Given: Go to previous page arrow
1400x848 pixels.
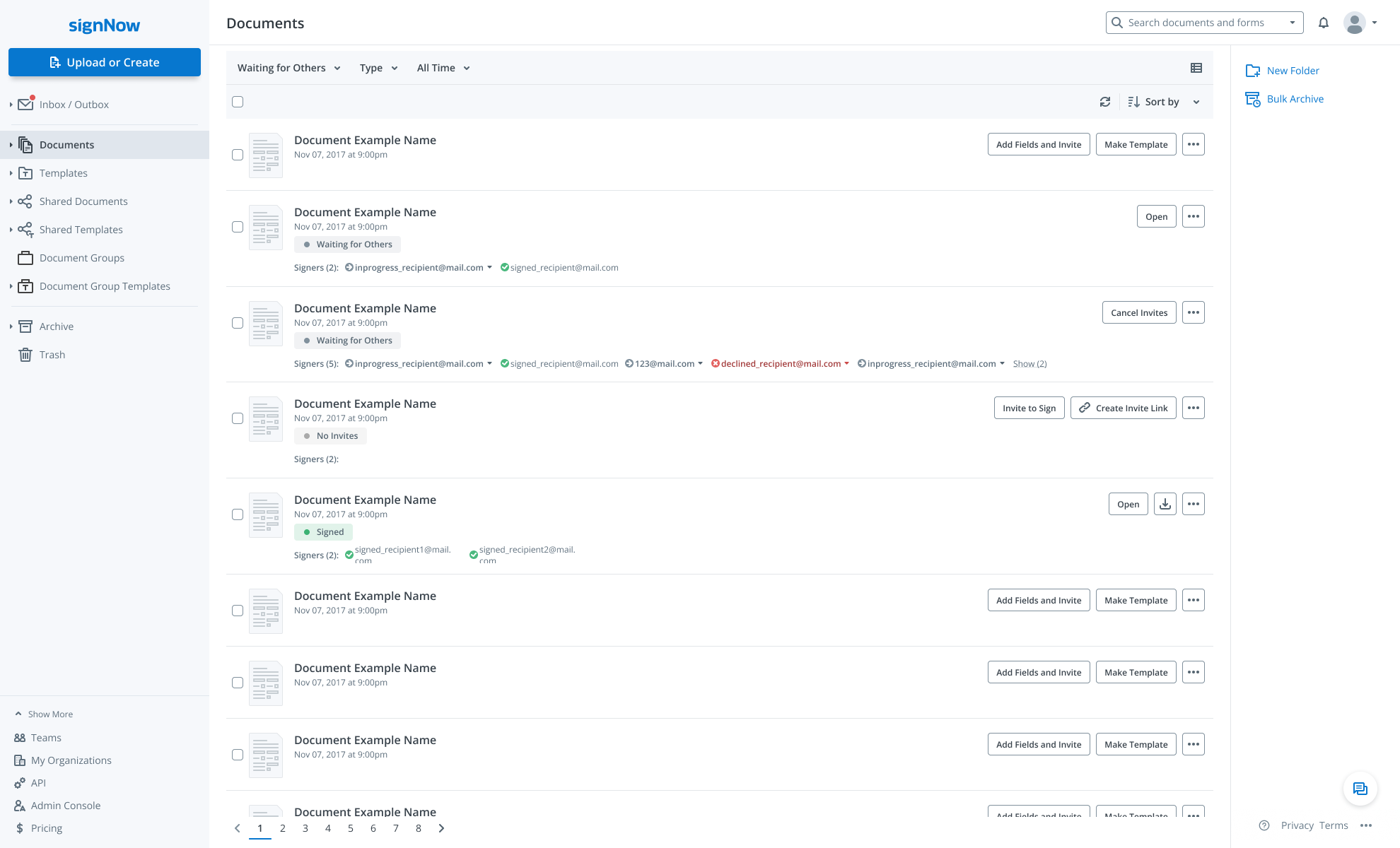Looking at the screenshot, I should pyautogui.click(x=238, y=828).
